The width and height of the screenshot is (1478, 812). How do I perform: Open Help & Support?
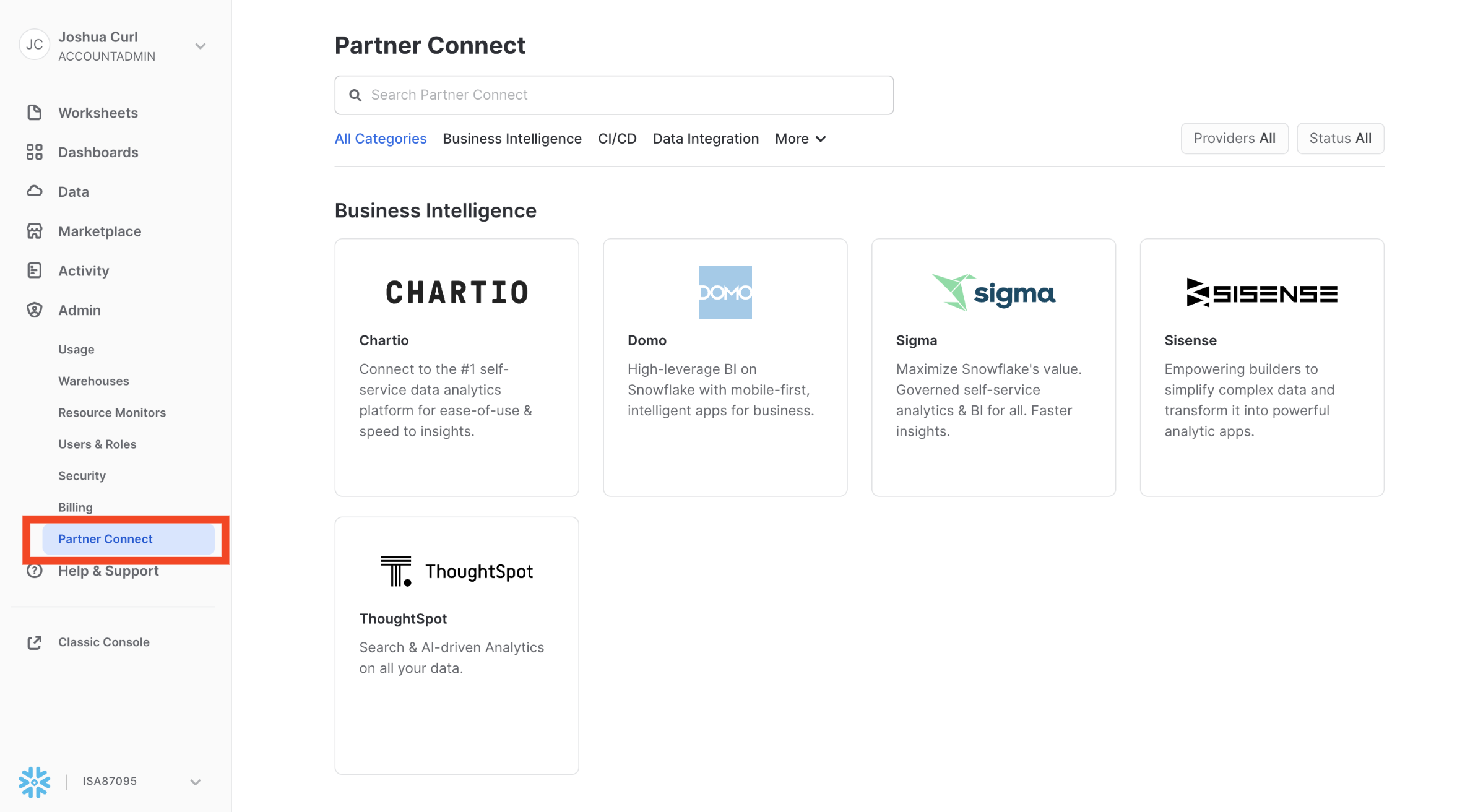point(108,571)
